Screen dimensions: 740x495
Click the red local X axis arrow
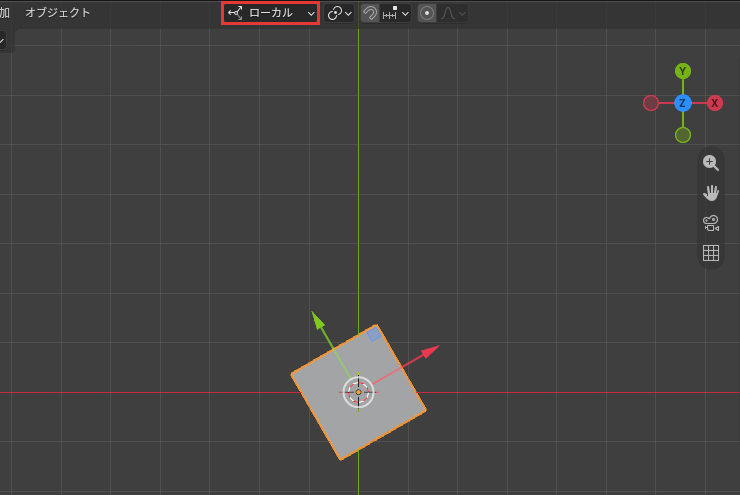pos(429,352)
